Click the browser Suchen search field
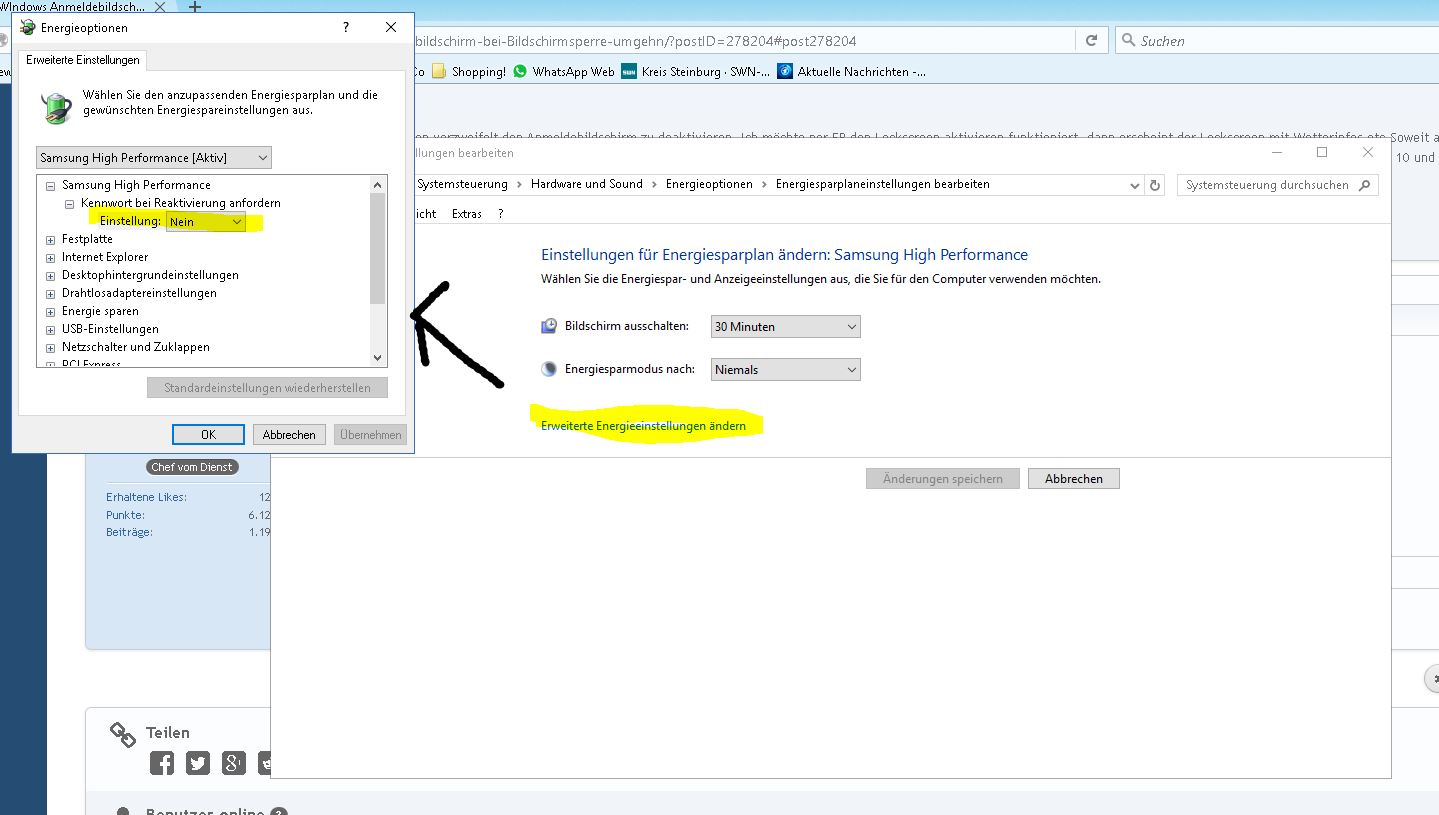Image resolution: width=1439 pixels, height=815 pixels. click(x=1275, y=41)
